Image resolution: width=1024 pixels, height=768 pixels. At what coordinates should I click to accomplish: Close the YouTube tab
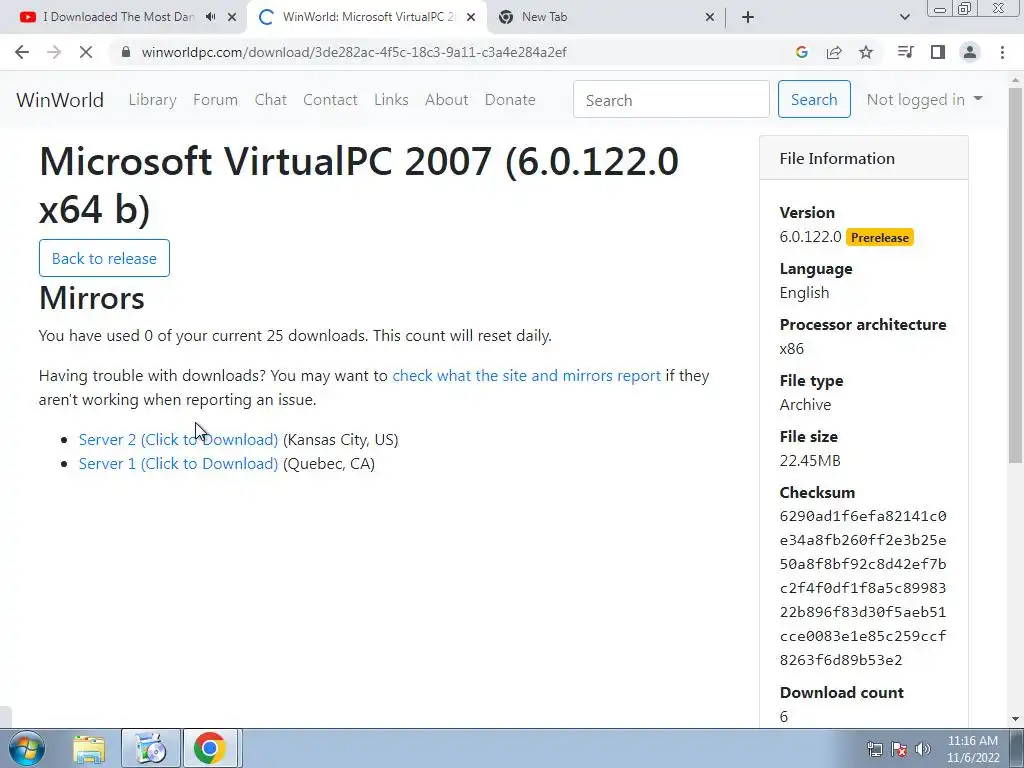click(x=231, y=17)
